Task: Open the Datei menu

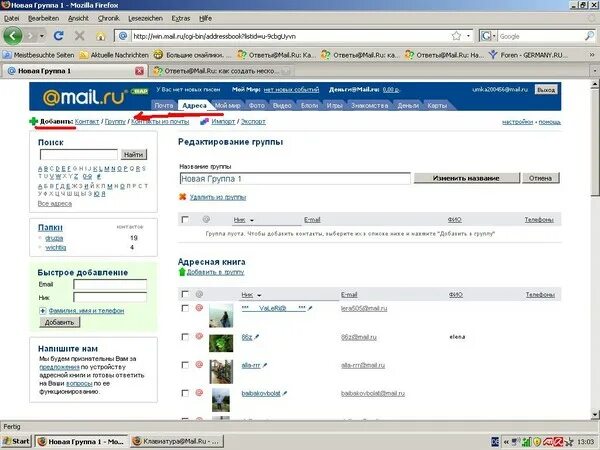Action: tap(11, 18)
